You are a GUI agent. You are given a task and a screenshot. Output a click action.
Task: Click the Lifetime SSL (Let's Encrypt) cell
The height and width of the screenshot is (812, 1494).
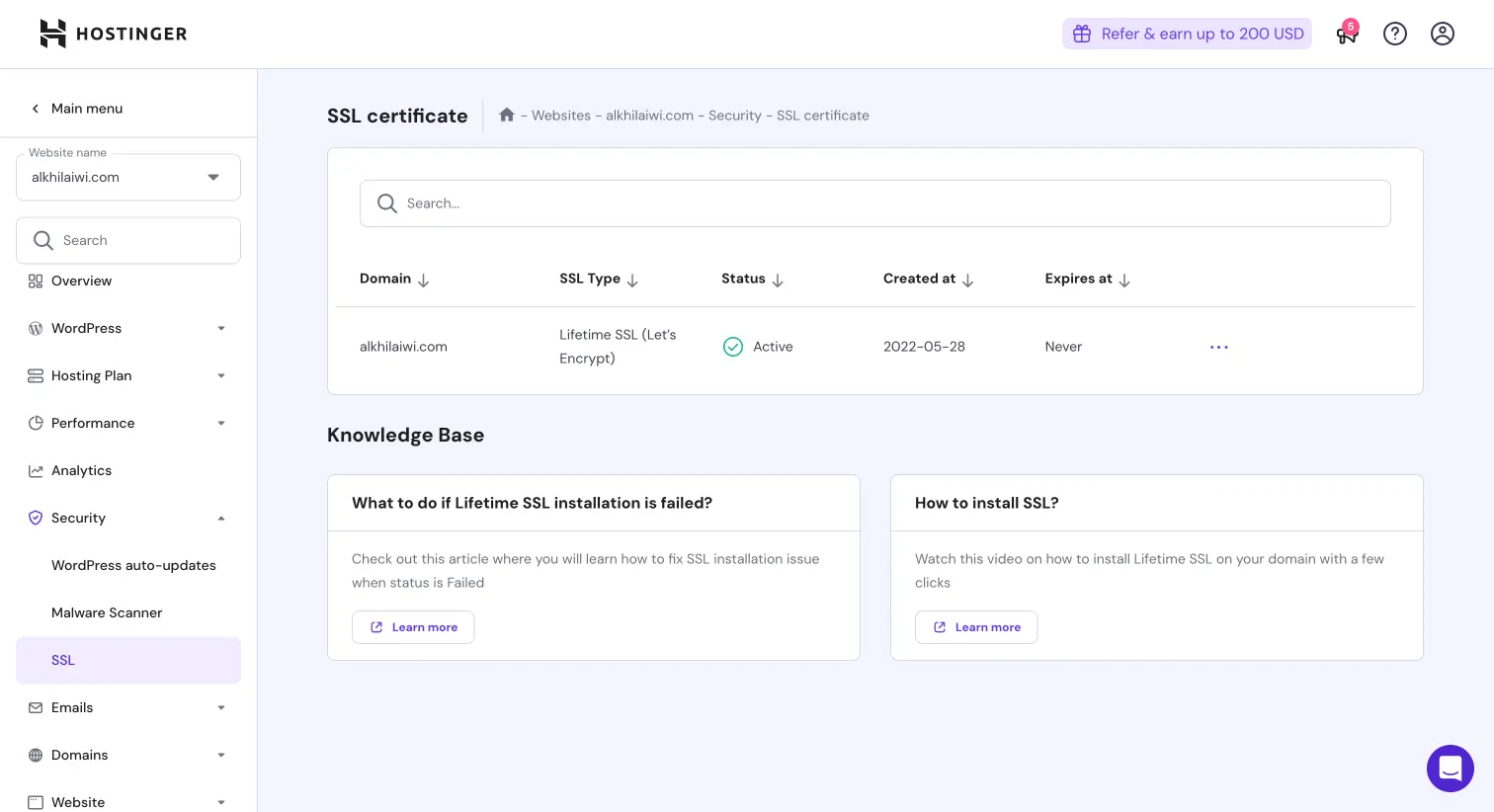pos(618,347)
